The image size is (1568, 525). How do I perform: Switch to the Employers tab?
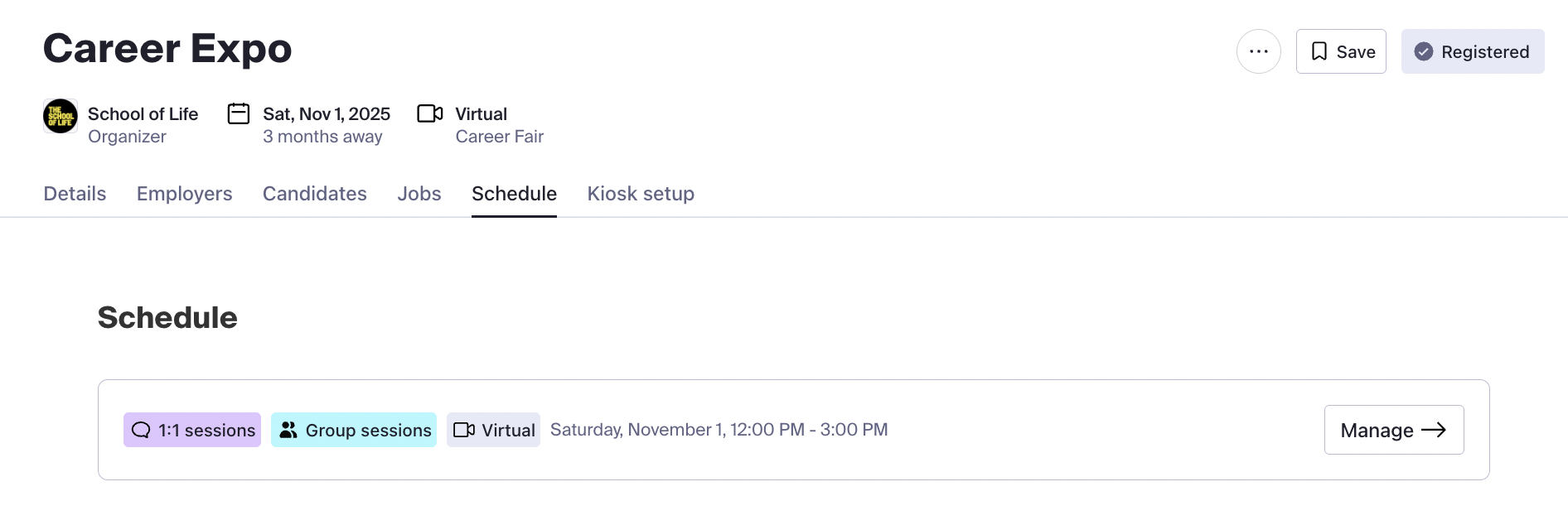(184, 194)
